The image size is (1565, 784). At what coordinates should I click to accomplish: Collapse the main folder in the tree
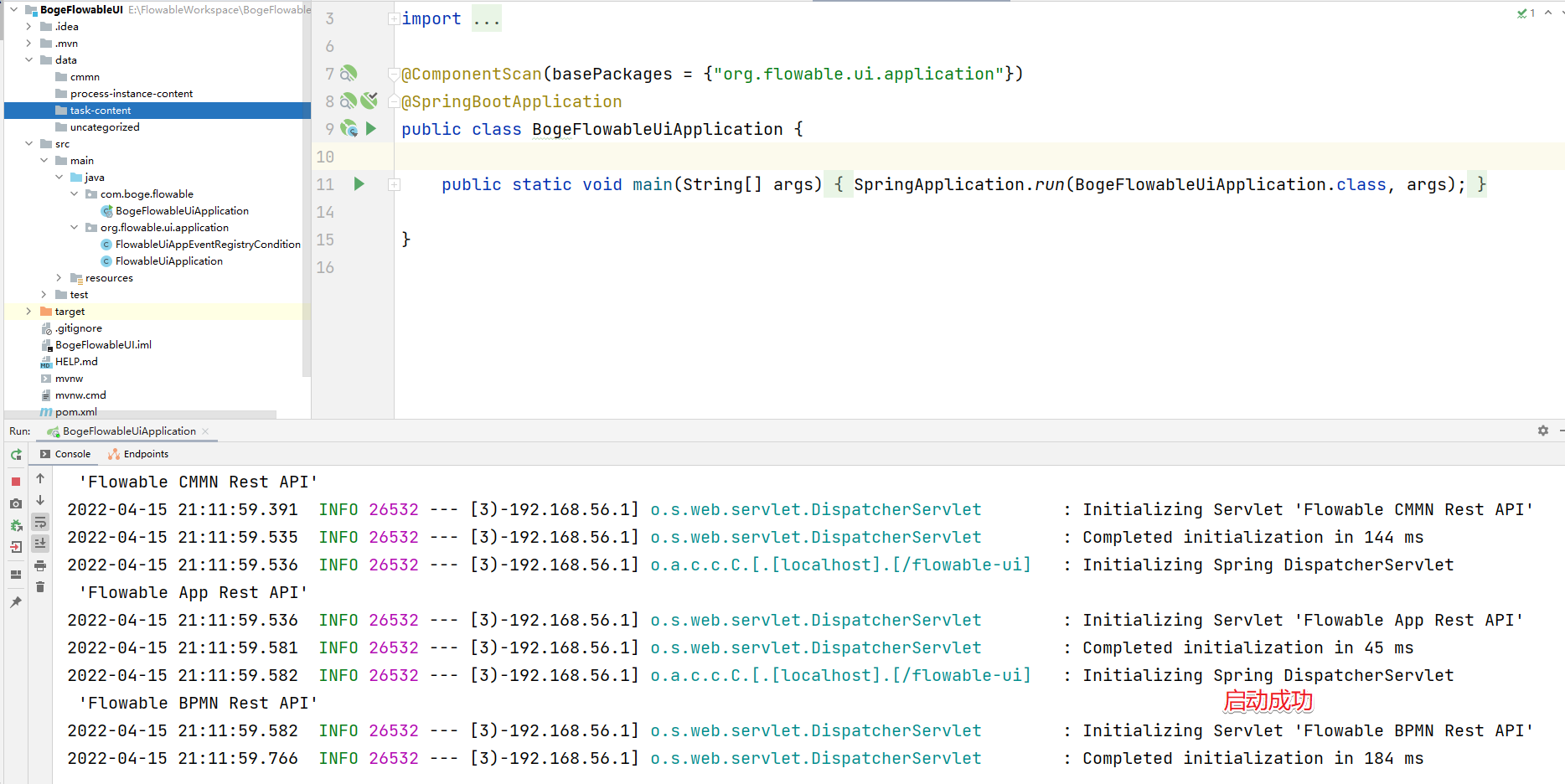tap(44, 161)
